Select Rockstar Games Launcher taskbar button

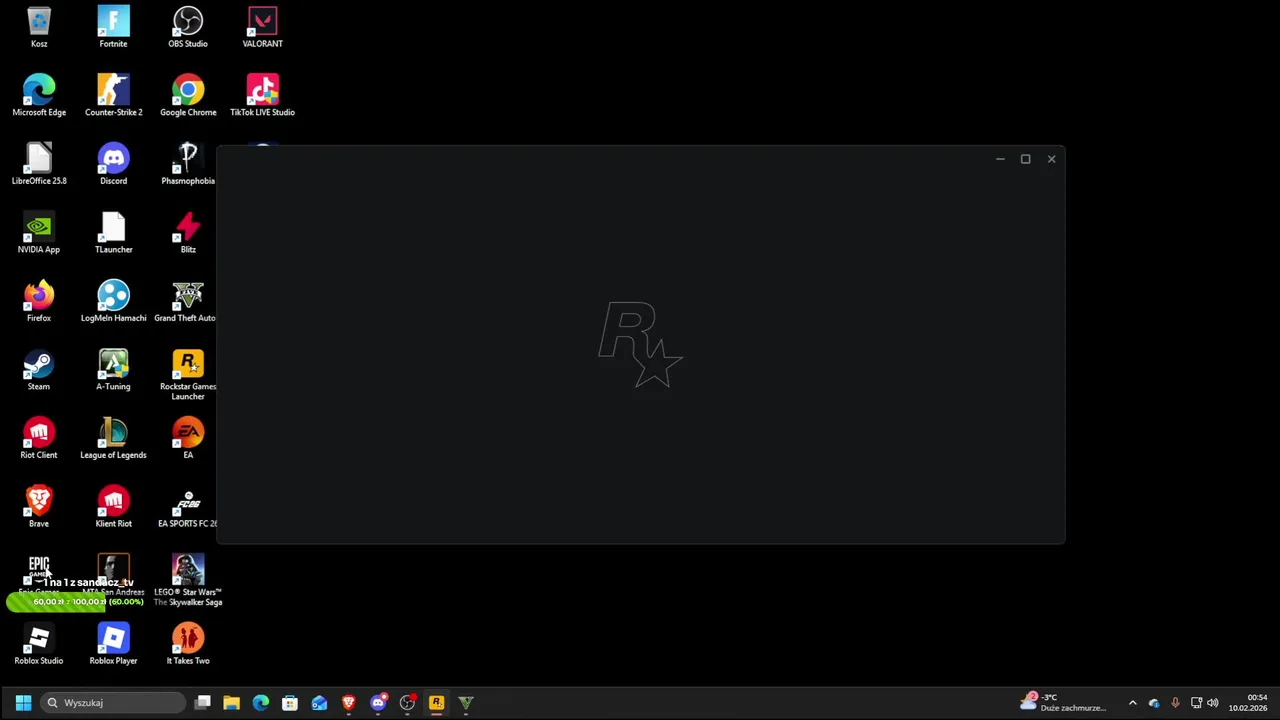coord(436,703)
